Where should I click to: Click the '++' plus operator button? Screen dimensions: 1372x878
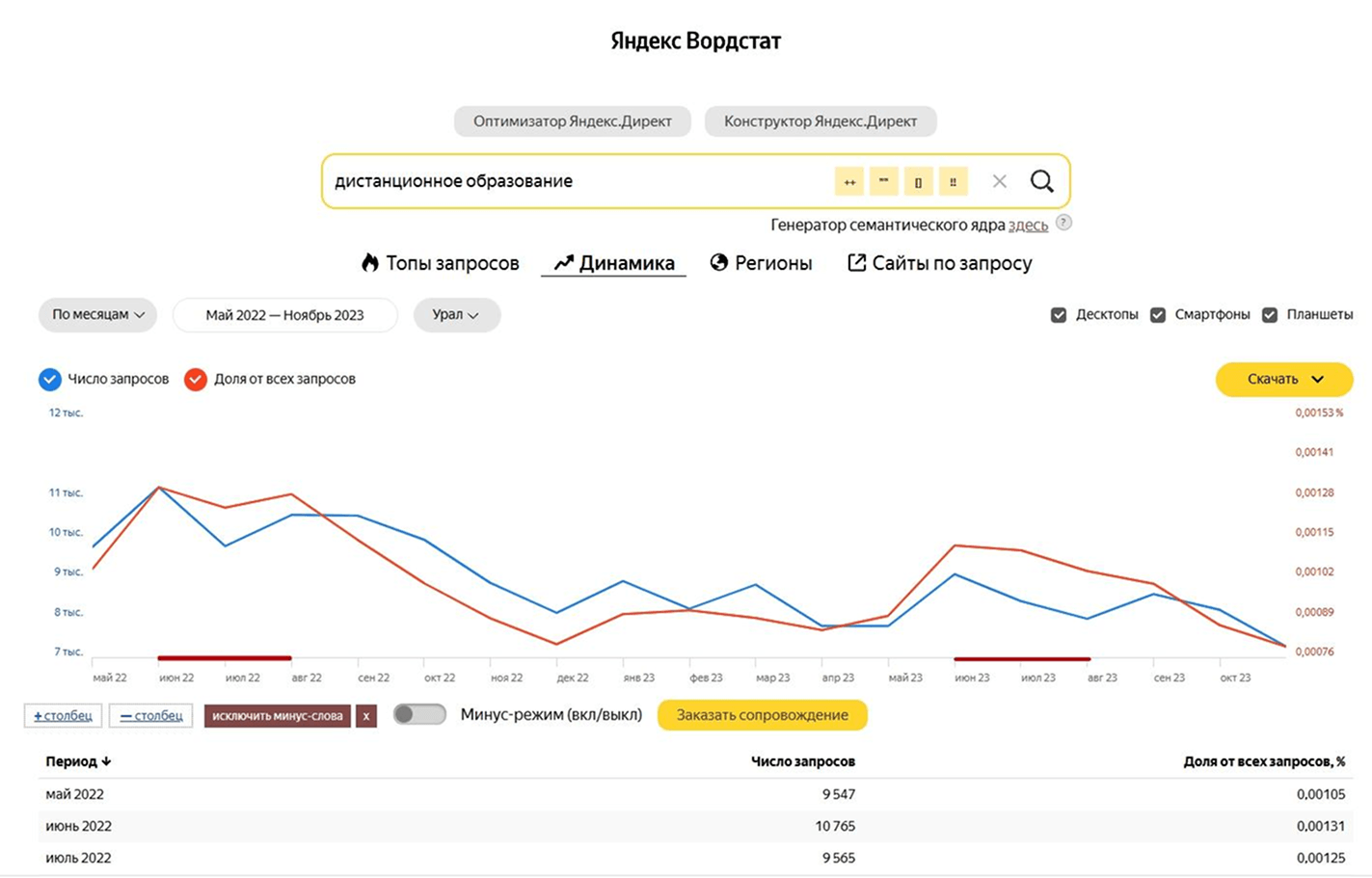pyautogui.click(x=849, y=181)
